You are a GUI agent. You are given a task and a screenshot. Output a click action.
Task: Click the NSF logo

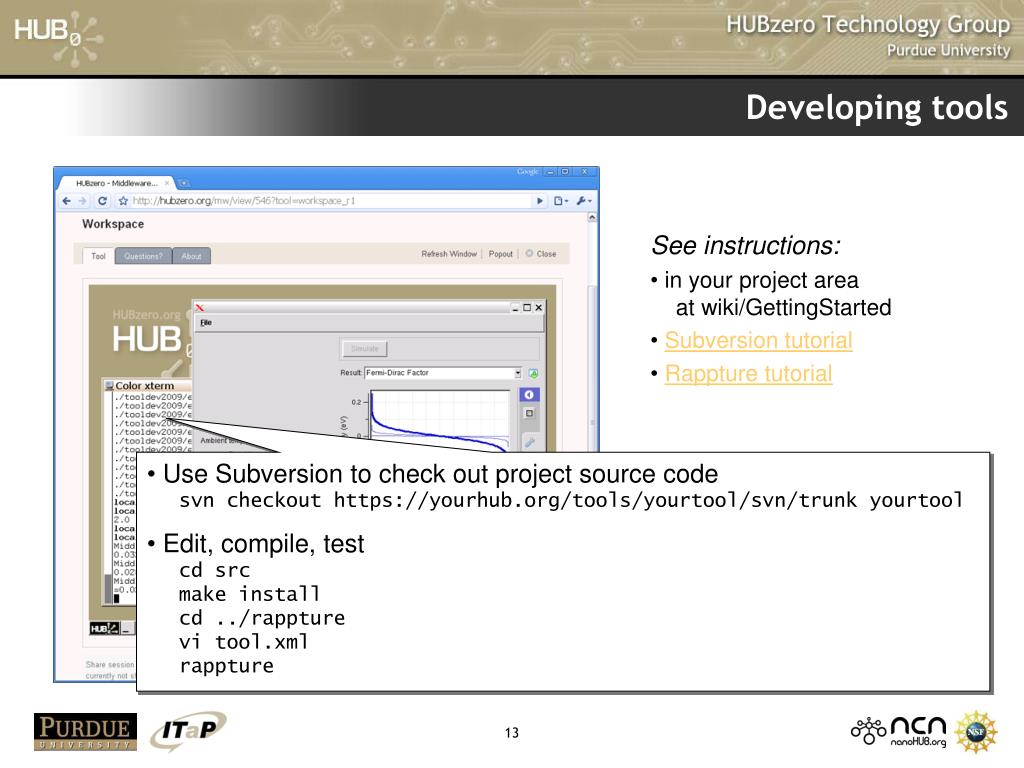976,731
